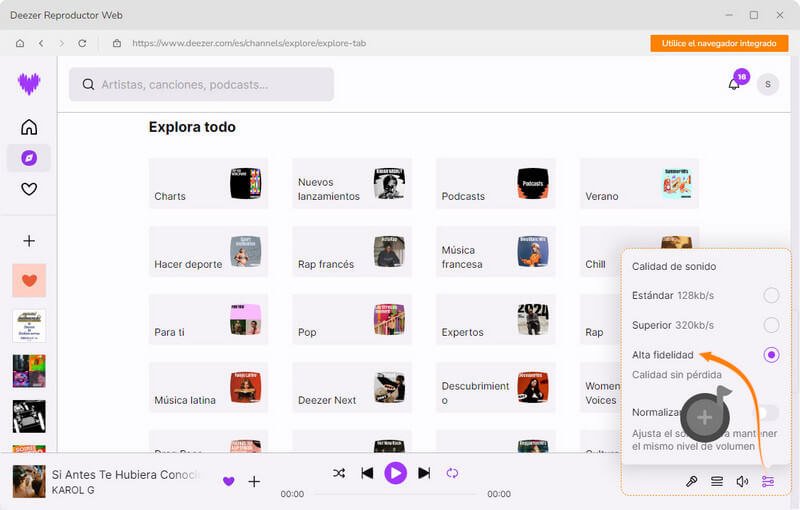Click the playback progress bar
Screen dimensions: 800x510
pos(395,494)
